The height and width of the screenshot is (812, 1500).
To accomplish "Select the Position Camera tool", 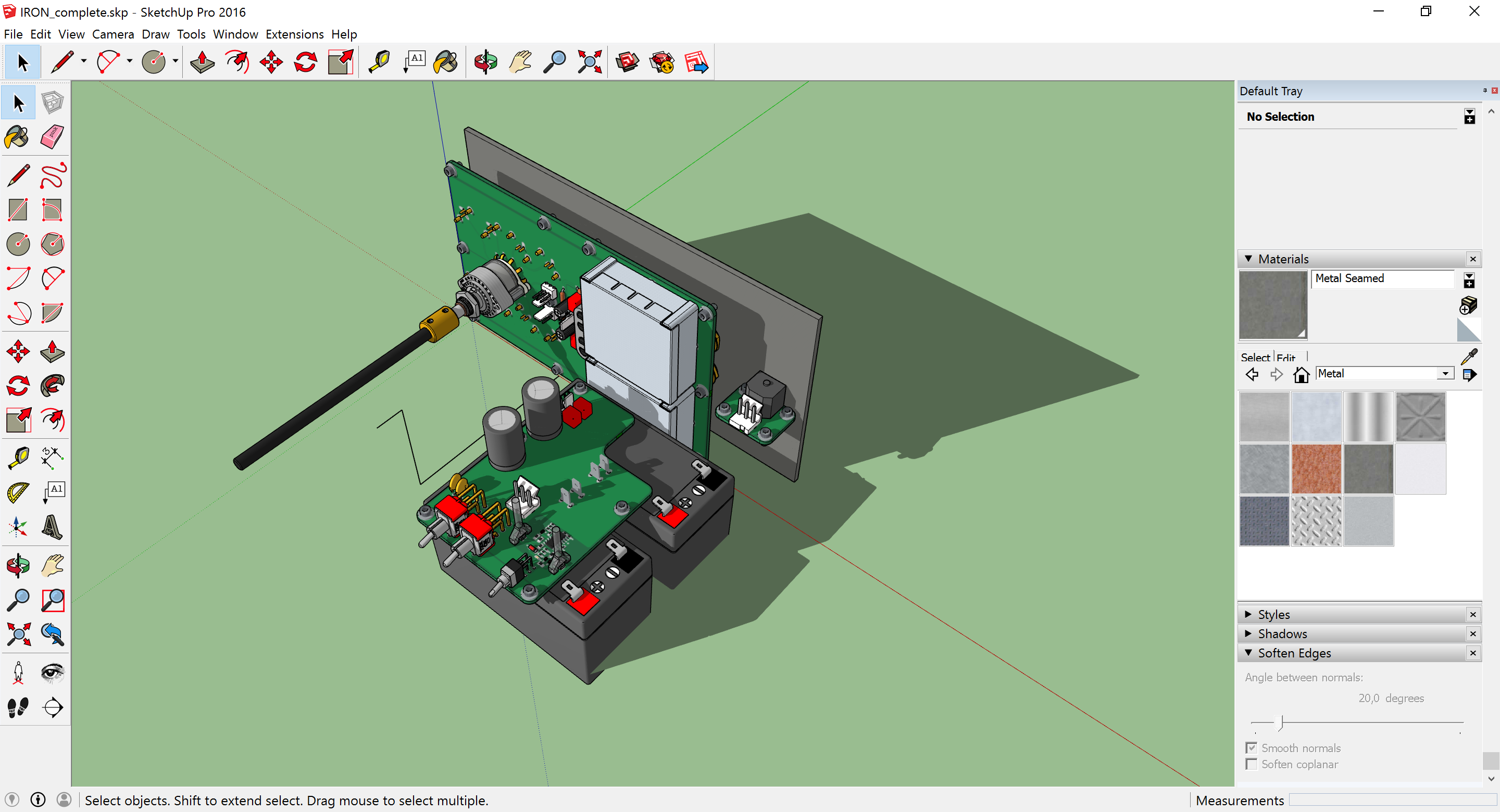I will [18, 673].
